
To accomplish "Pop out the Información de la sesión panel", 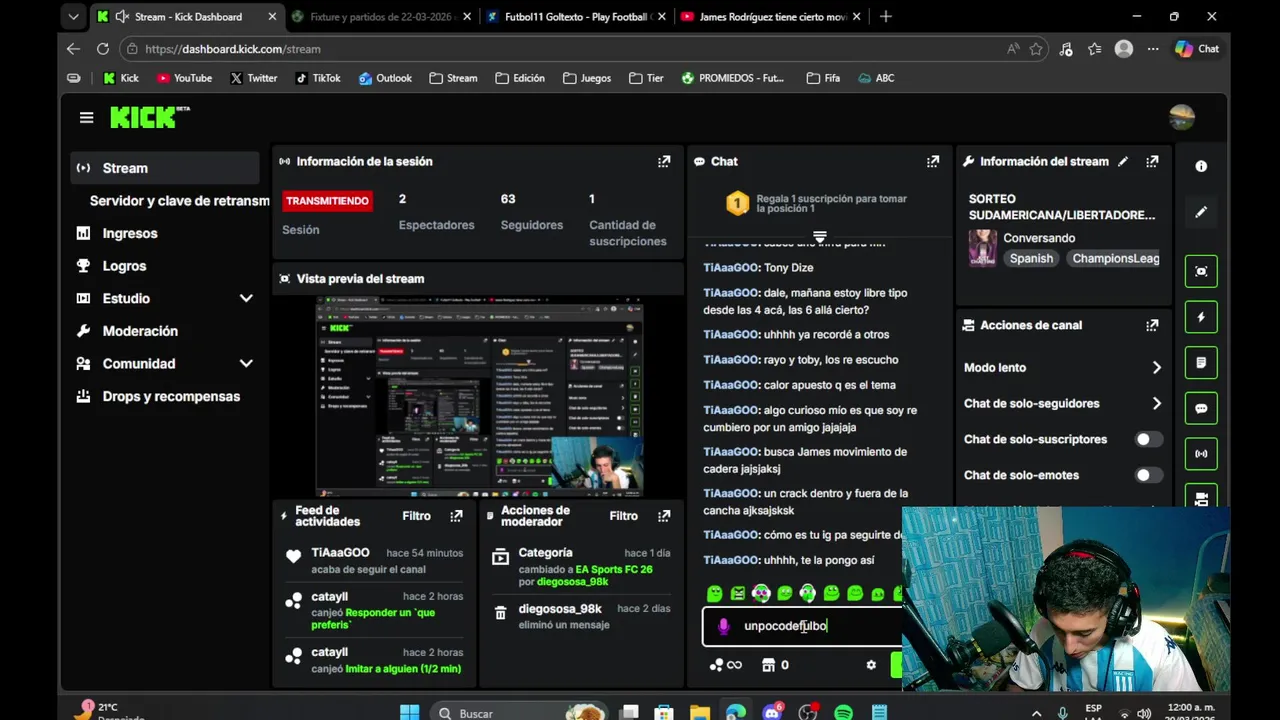I will pos(664,161).
